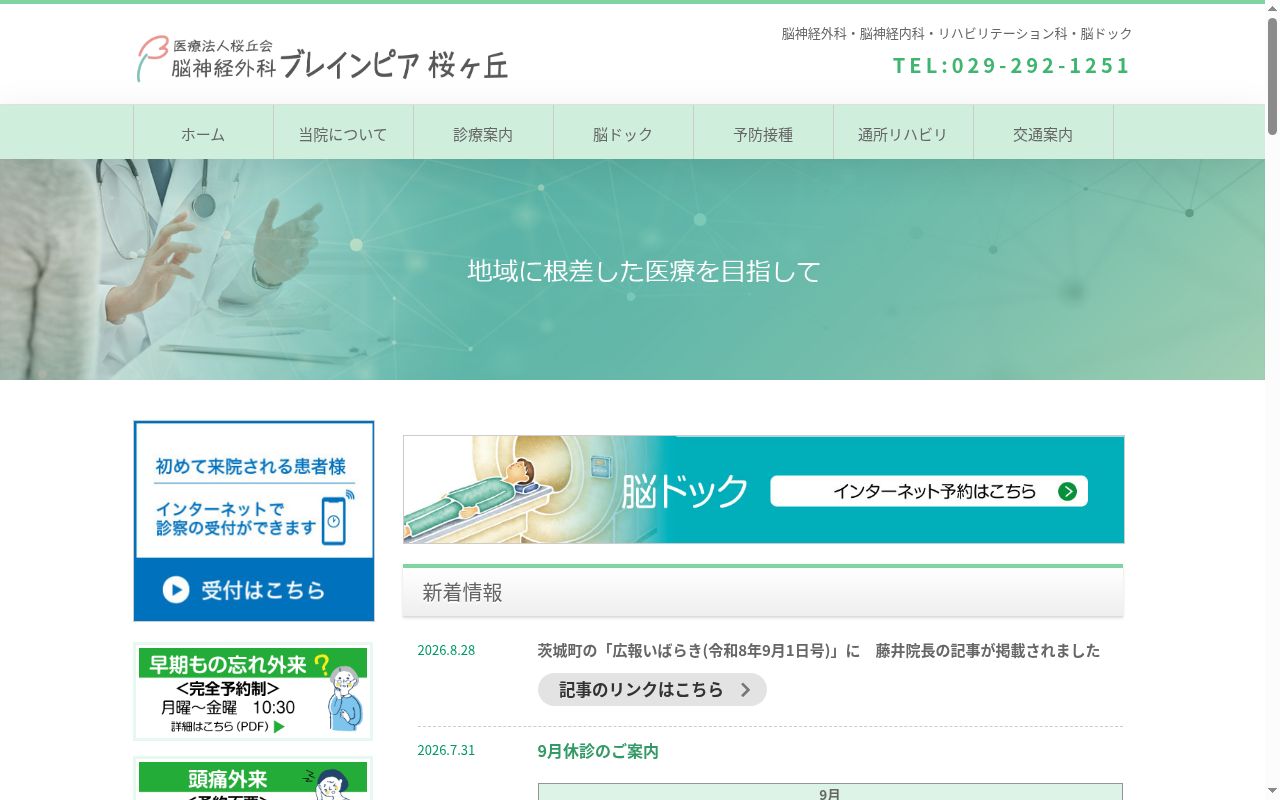Image resolution: width=1280 pixels, height=800 pixels.
Task: Go to 交通案内 page
Action: pyautogui.click(x=1043, y=134)
